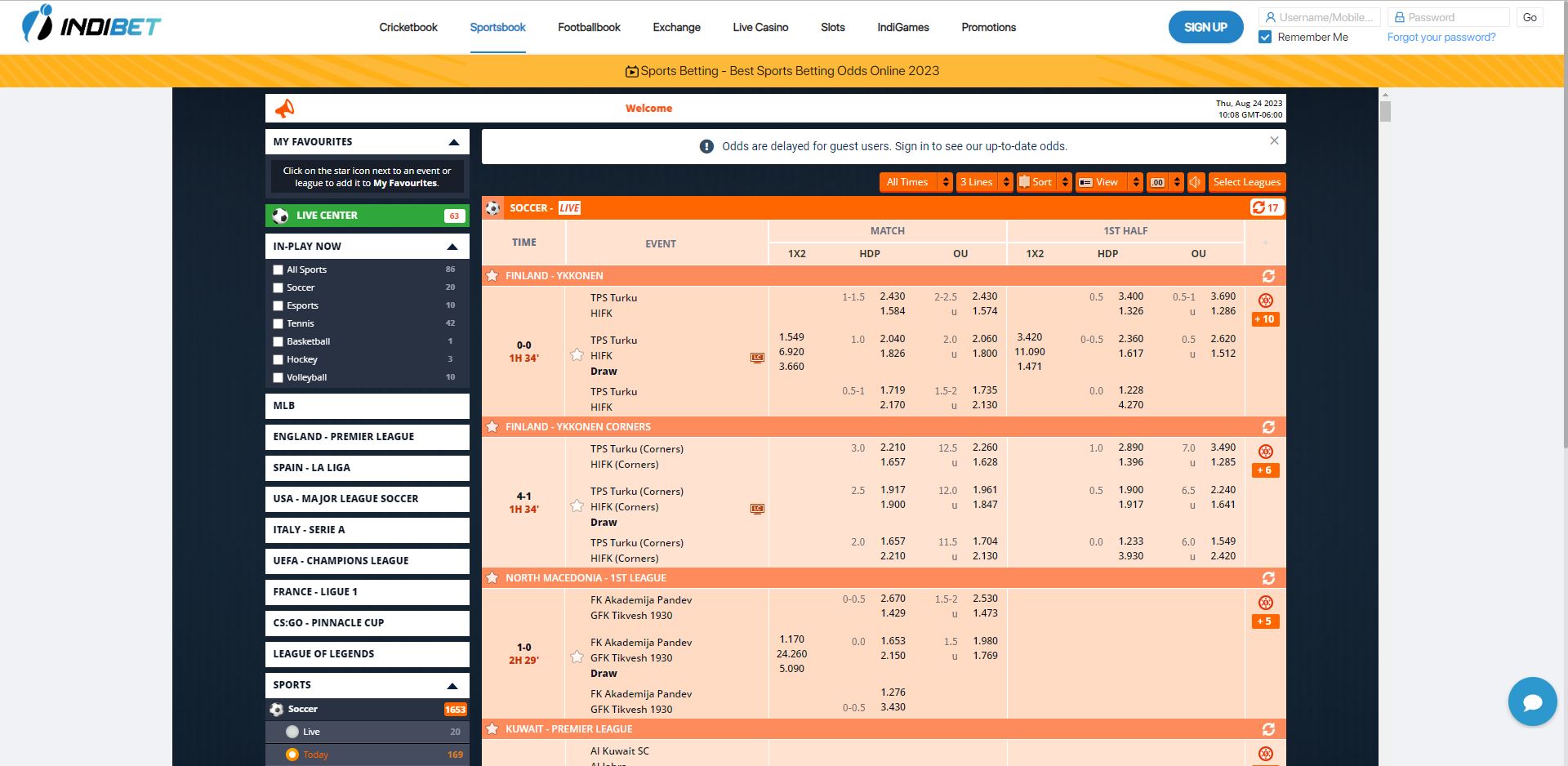Check the Hockey in-play filter

(278, 359)
